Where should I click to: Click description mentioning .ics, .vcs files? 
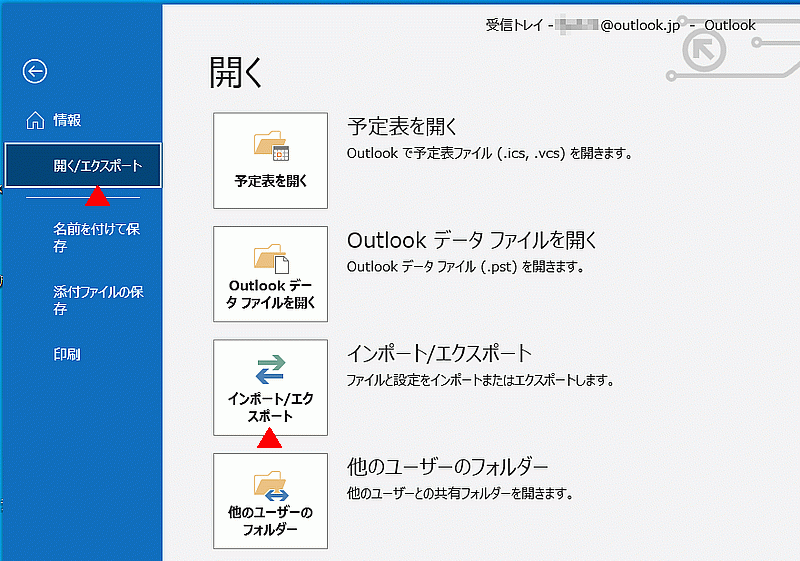coord(490,153)
